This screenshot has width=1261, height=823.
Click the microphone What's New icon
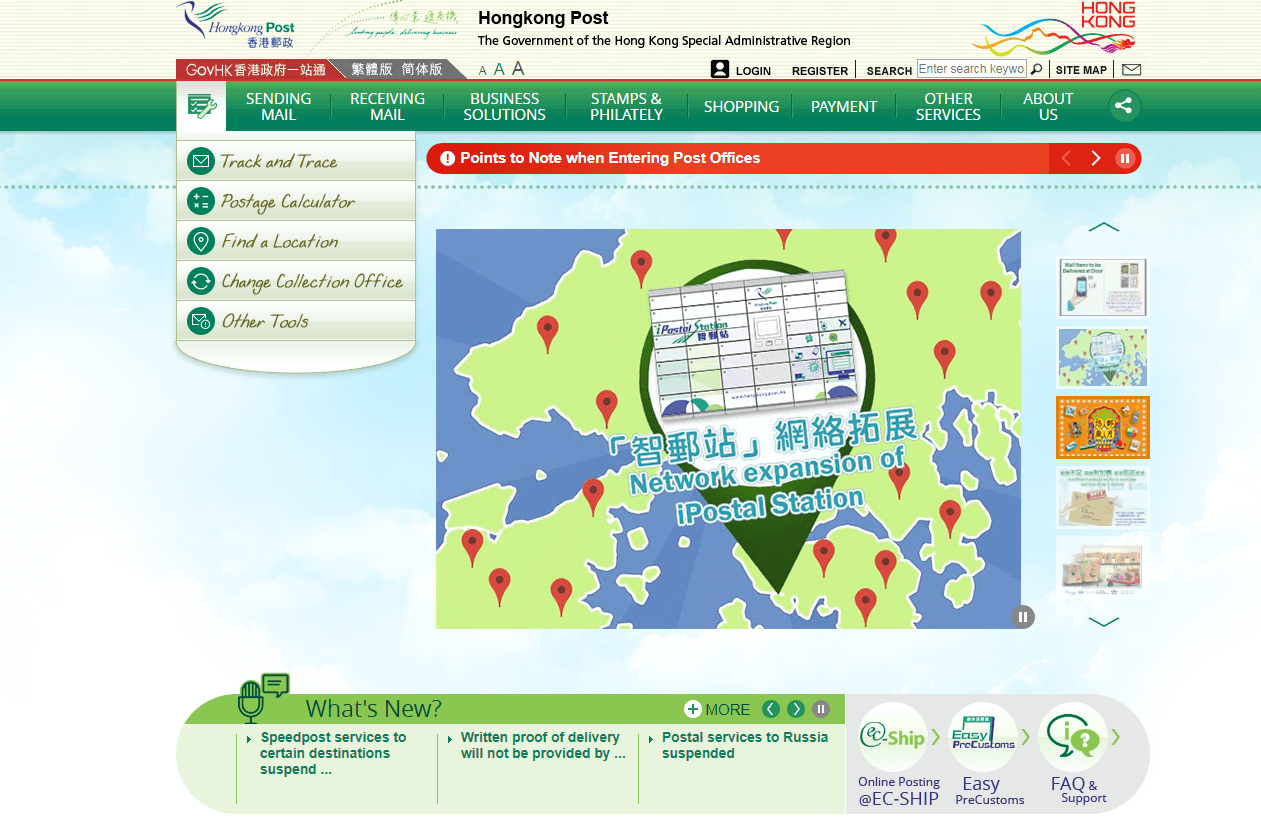pyautogui.click(x=263, y=698)
